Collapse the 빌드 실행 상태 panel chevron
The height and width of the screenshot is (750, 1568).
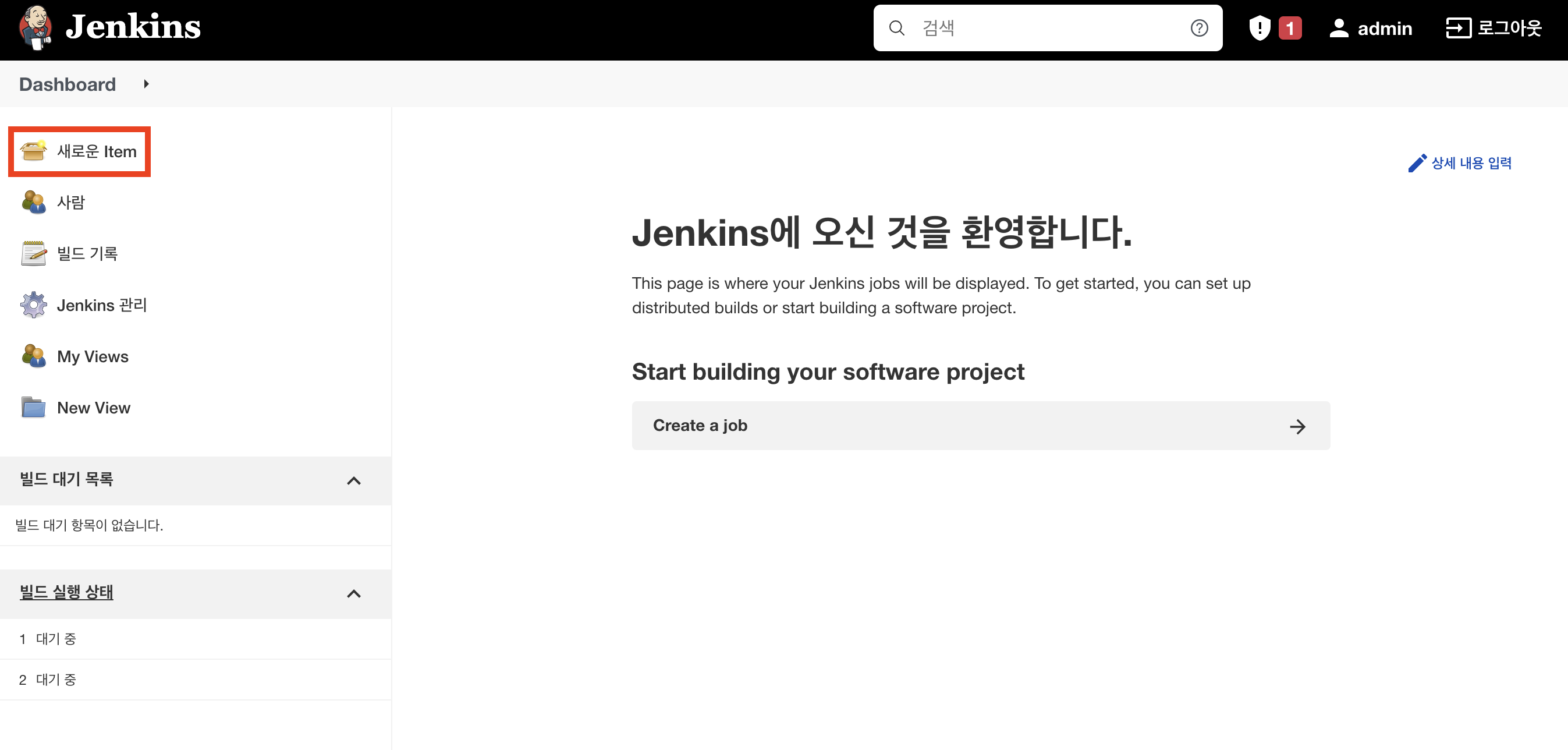click(x=354, y=593)
